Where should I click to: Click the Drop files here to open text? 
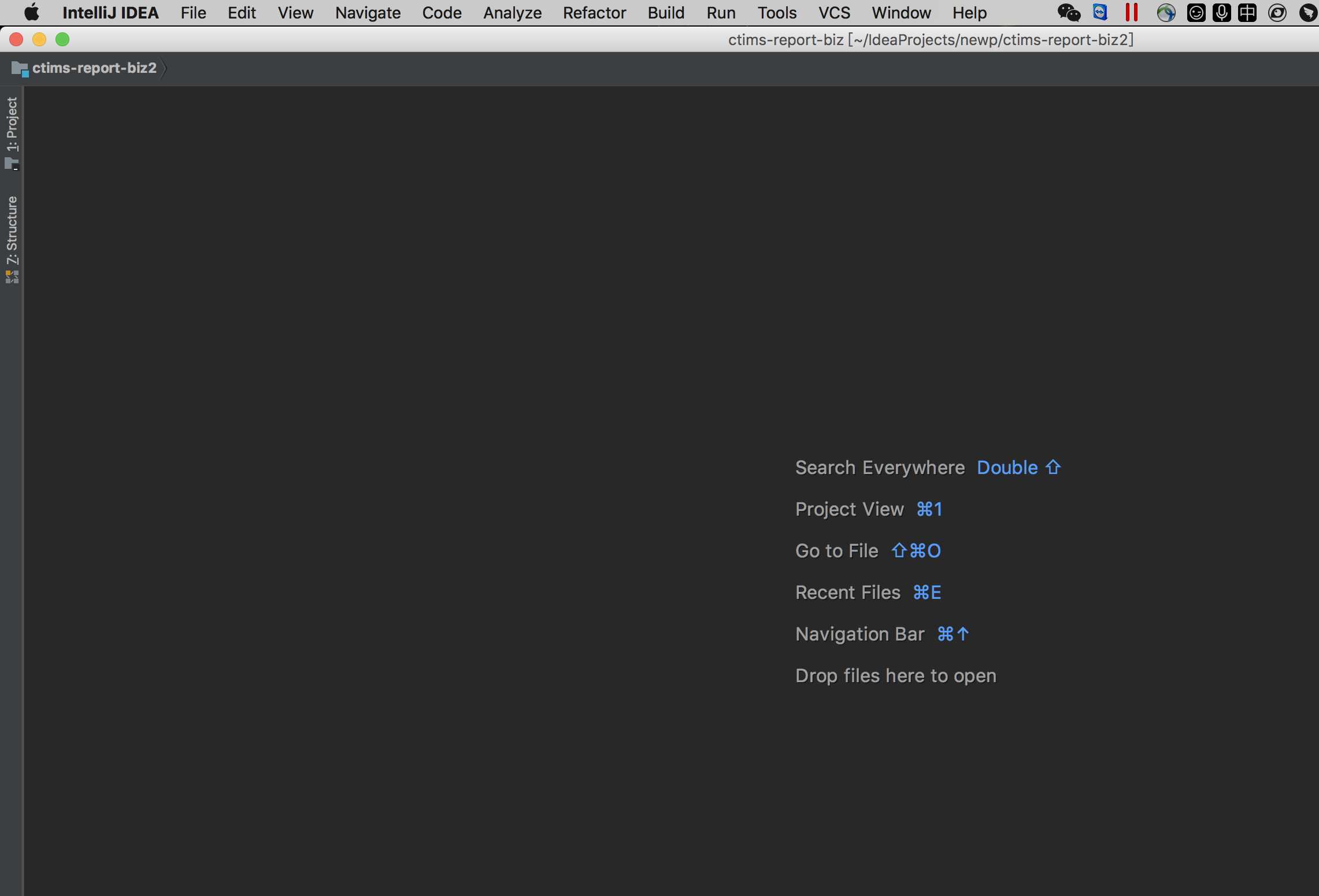pyautogui.click(x=895, y=675)
